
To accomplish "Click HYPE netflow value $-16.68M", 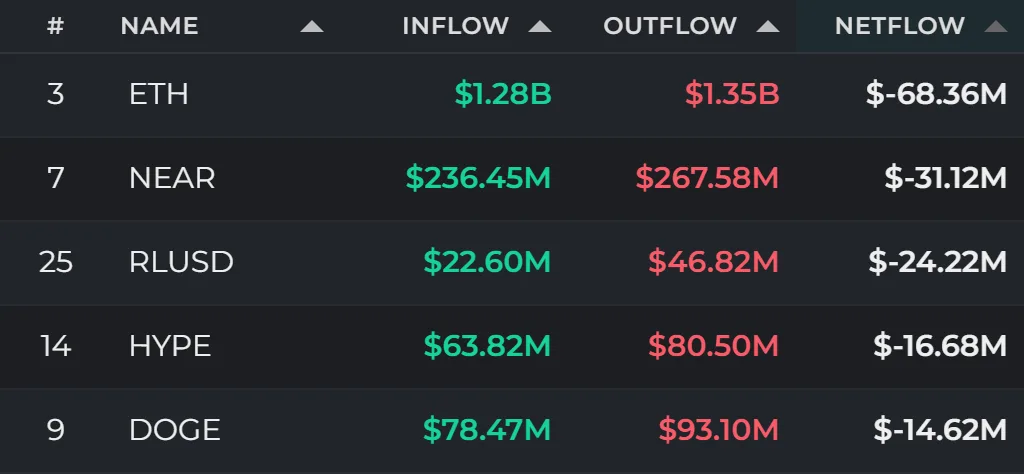I will pyautogui.click(x=940, y=346).
